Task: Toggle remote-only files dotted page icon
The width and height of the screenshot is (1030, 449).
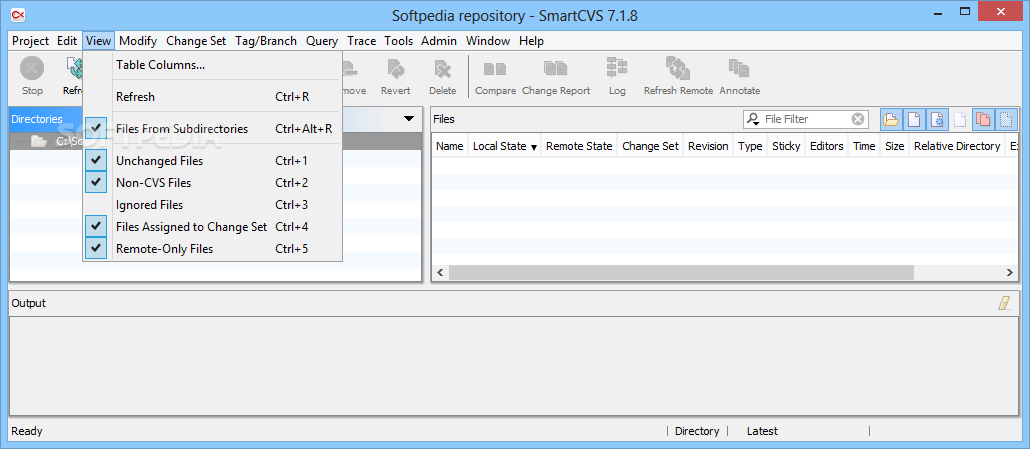Action: [1006, 119]
